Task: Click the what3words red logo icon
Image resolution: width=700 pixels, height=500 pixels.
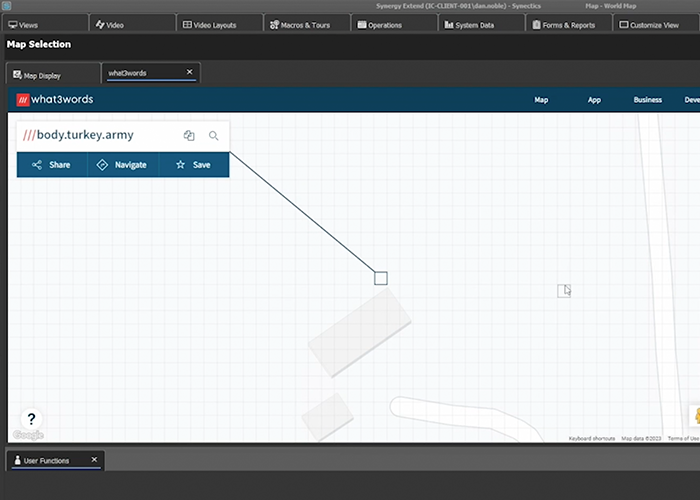Action: point(23,100)
